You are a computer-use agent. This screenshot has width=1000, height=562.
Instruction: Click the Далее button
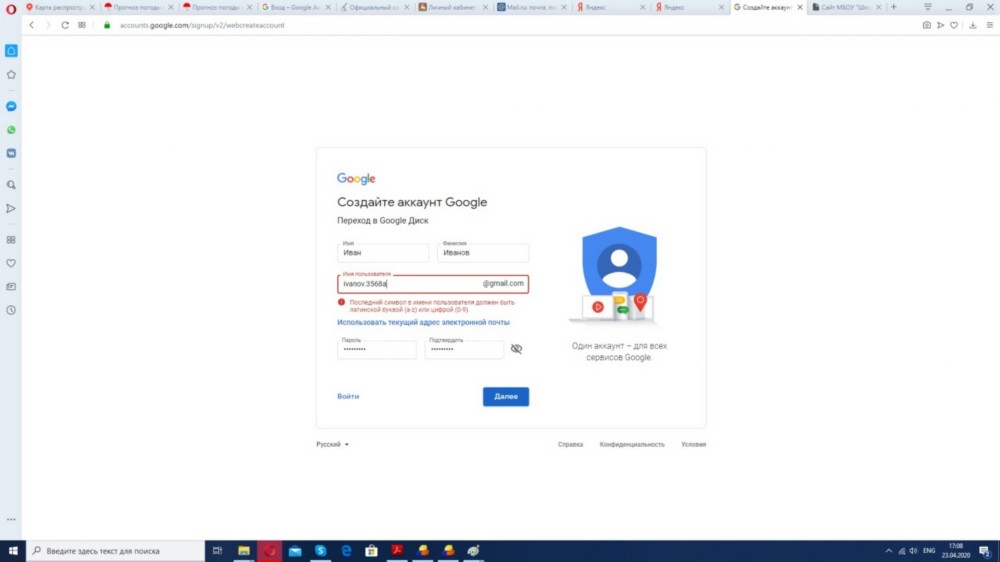(505, 396)
